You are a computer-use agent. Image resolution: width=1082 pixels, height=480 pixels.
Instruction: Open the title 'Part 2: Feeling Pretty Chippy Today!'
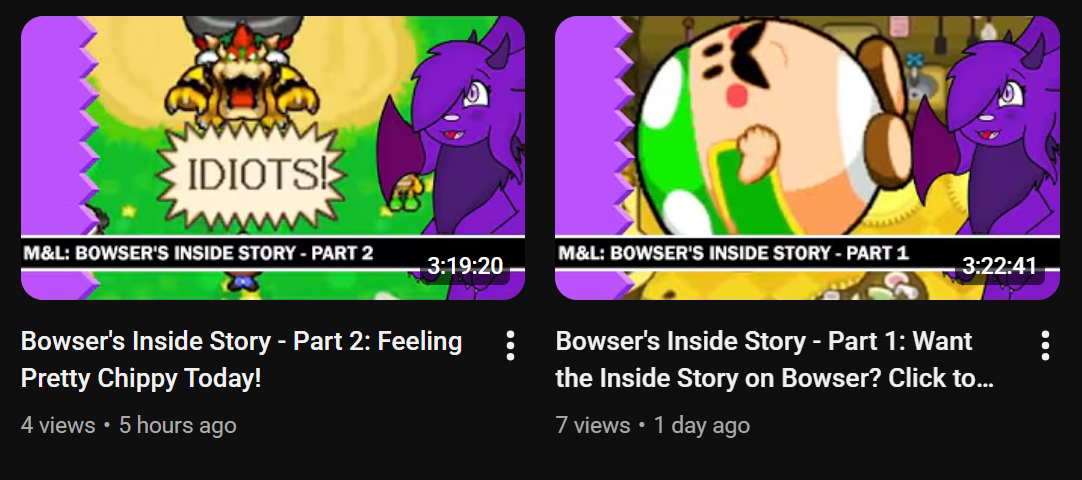pyautogui.click(x=241, y=360)
